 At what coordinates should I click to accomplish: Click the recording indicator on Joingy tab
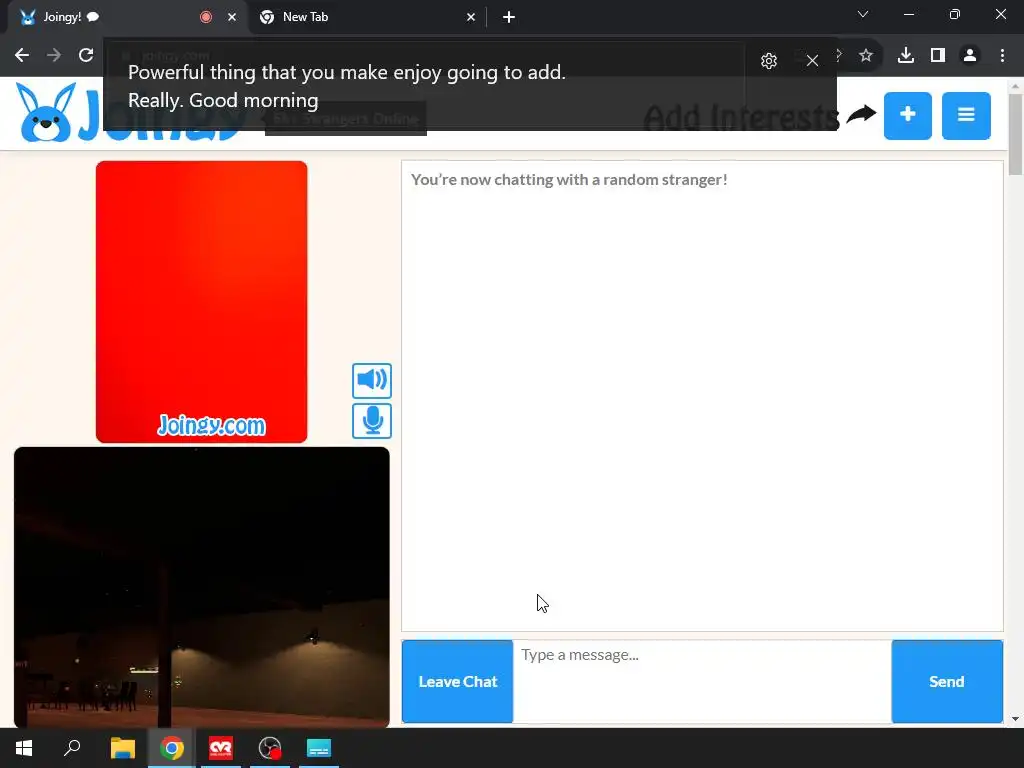pyautogui.click(x=206, y=17)
